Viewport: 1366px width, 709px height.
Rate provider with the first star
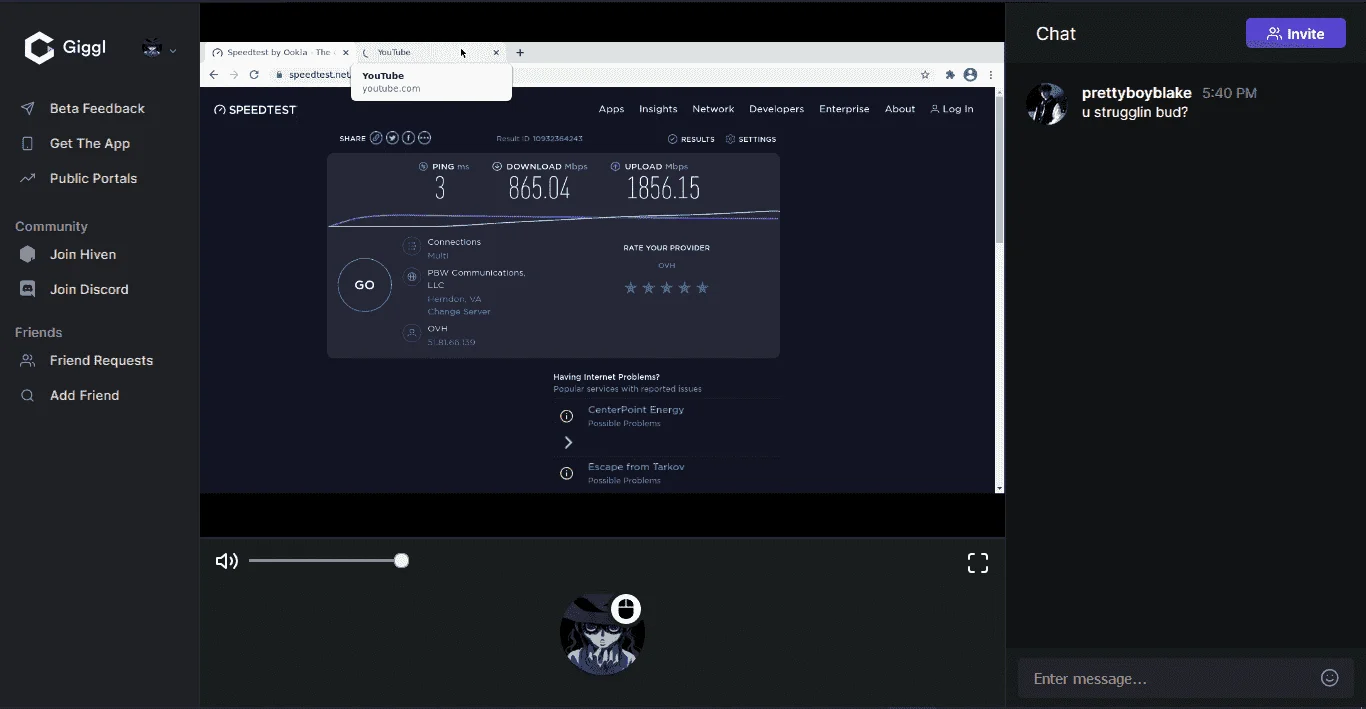[x=631, y=288]
